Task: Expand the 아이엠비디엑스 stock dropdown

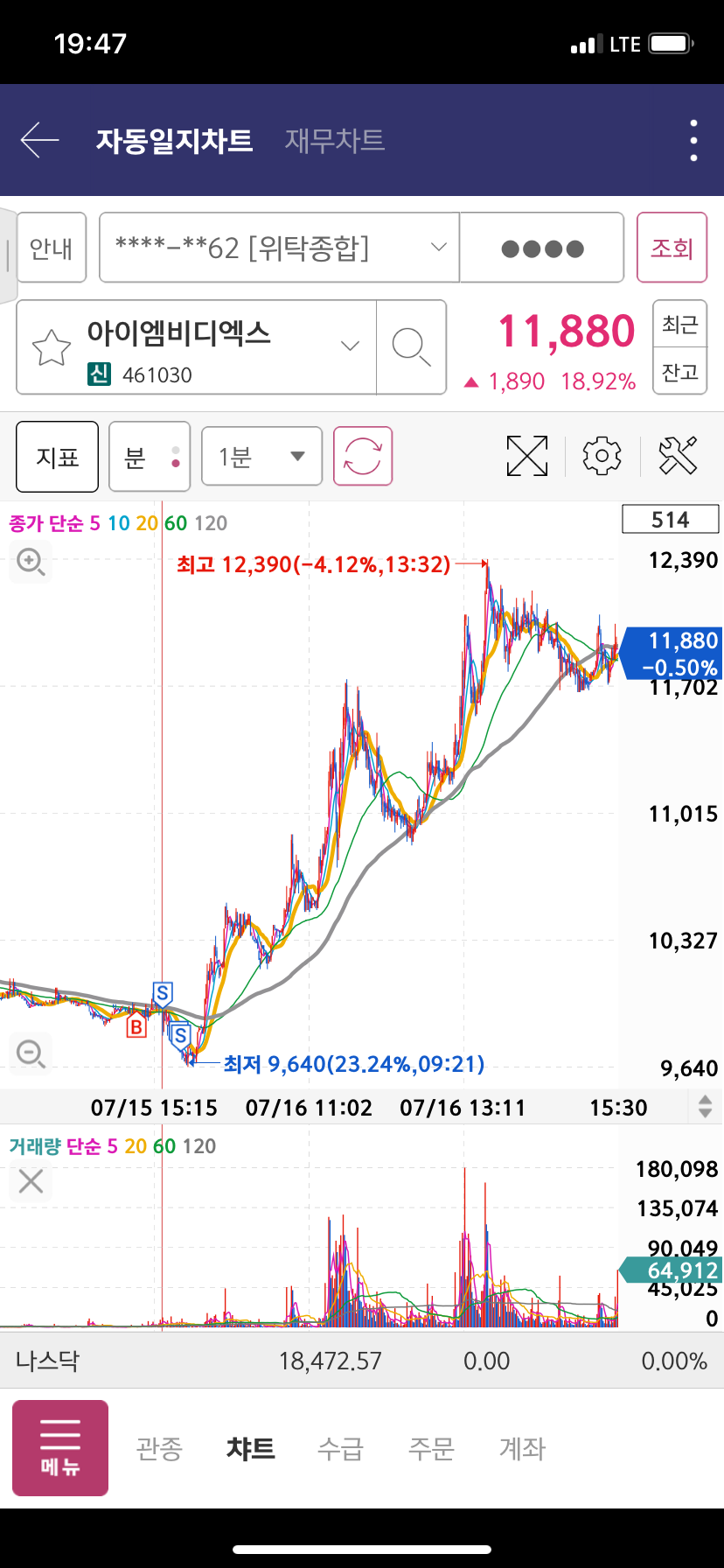Action: click(350, 346)
